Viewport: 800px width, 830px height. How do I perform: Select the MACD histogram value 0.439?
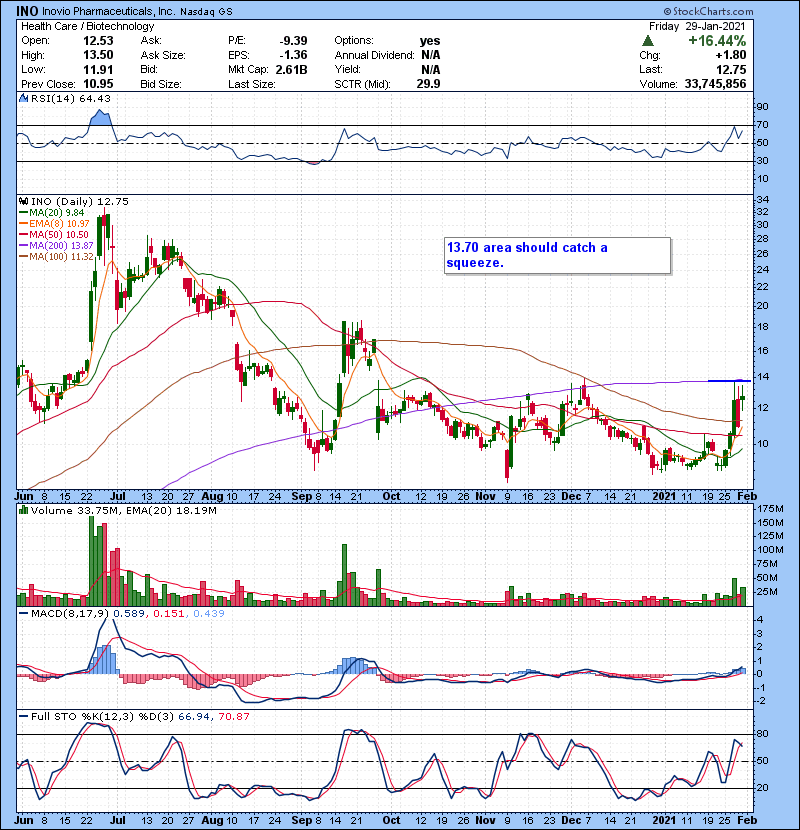pos(209,613)
